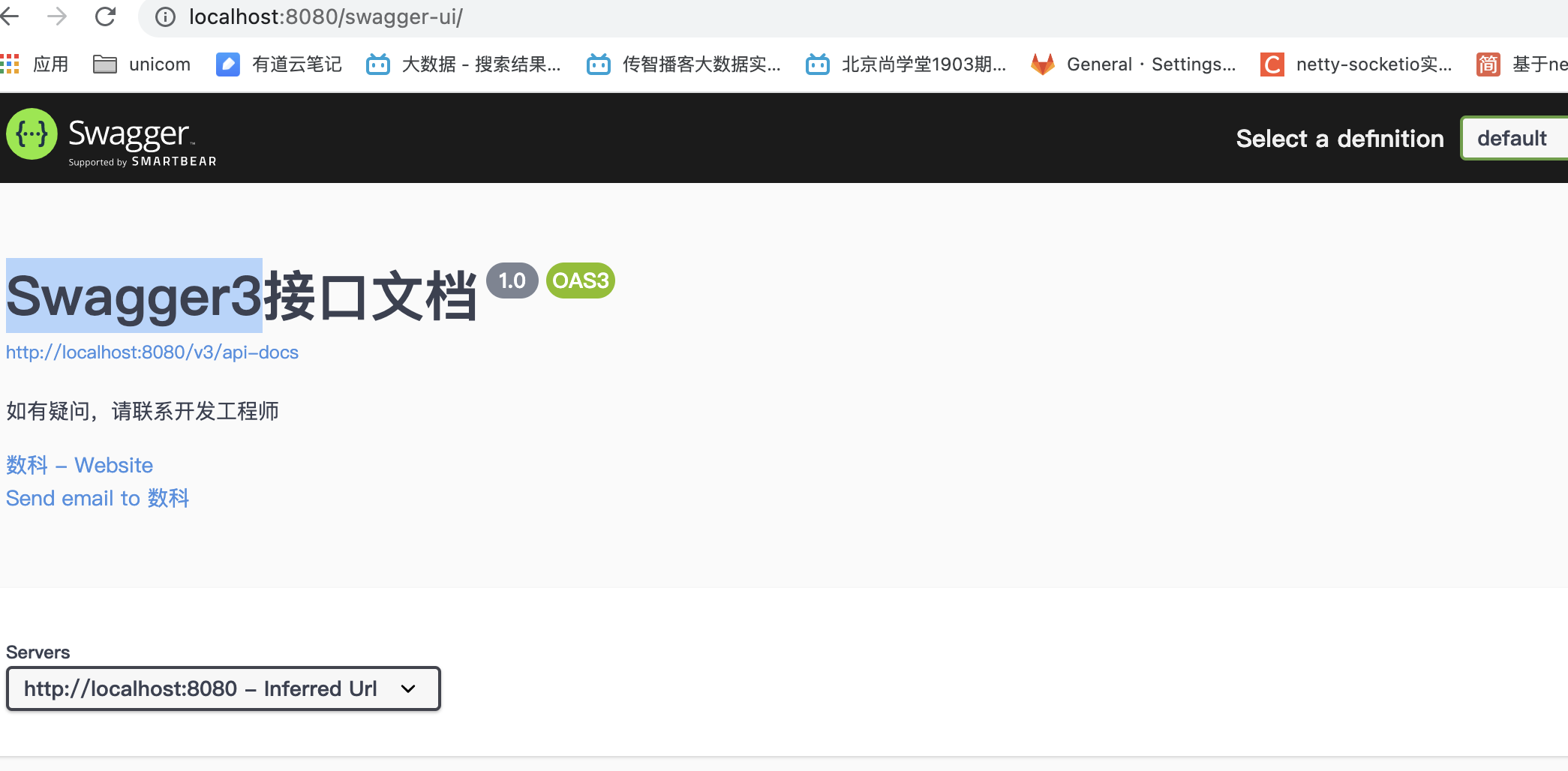
Task: Reload the current page
Action: coord(104,16)
